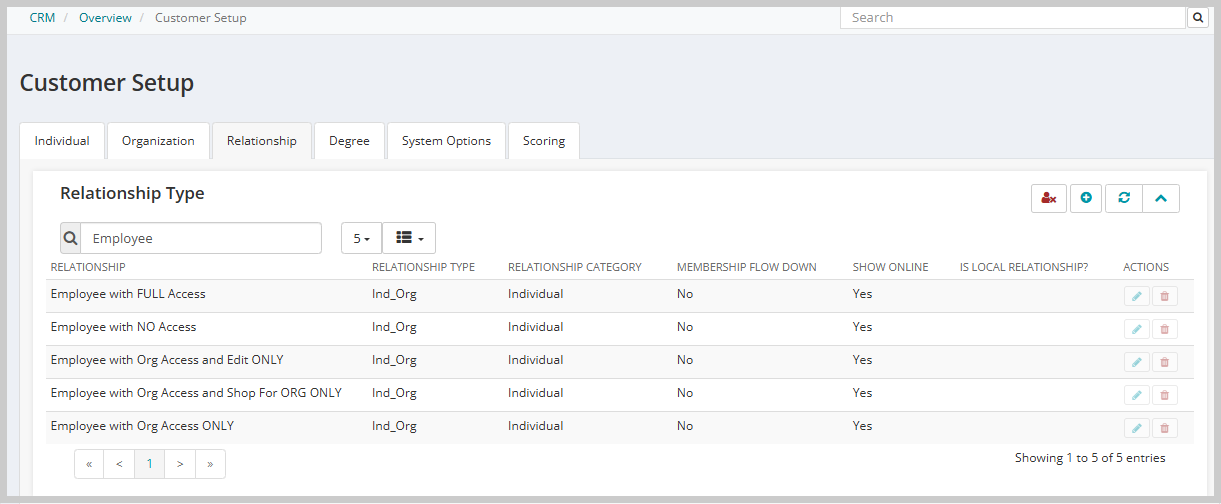The image size is (1221, 504).
Task: Click 'Showing 1 to 5 of 5 entries' text
Action: (x=1090, y=458)
